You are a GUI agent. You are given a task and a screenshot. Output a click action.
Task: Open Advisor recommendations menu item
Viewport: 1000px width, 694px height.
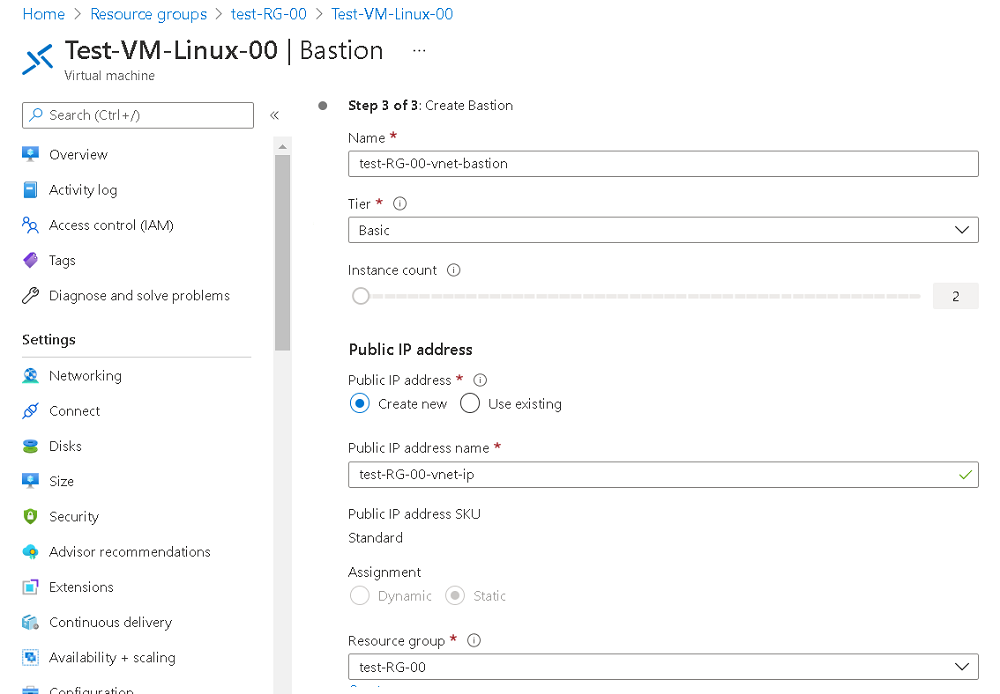coord(129,552)
